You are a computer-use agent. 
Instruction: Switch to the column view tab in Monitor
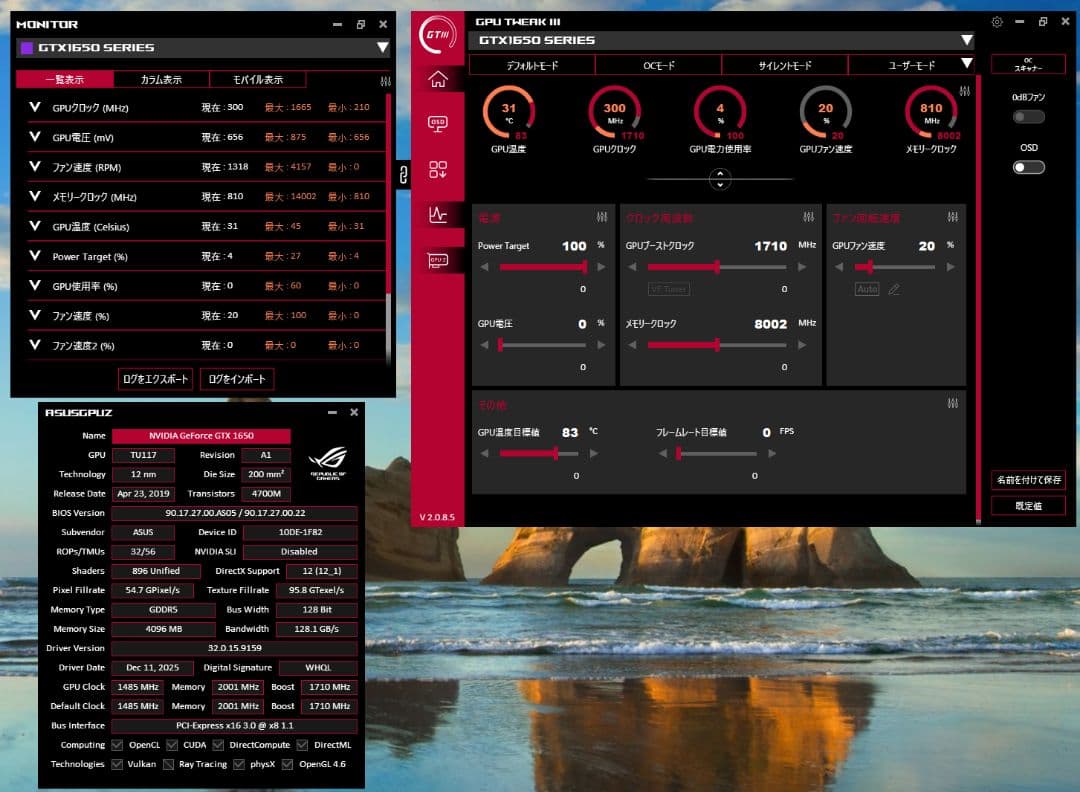pos(161,79)
